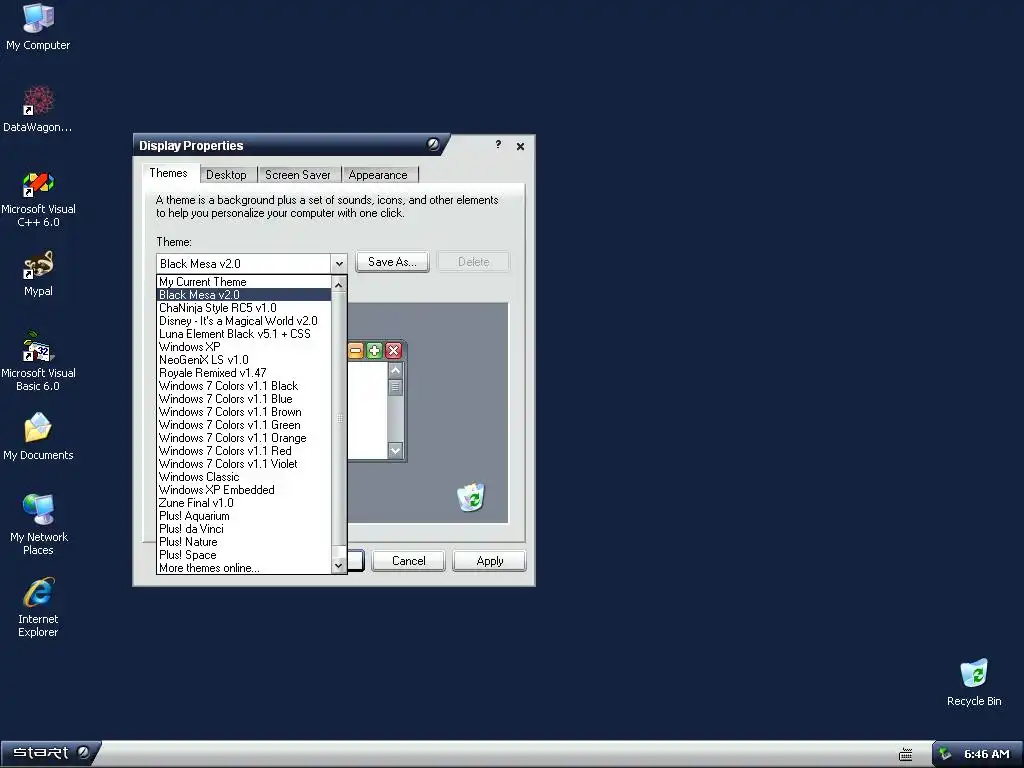
Task: Switch to the Screen Saver tab
Action: point(298,174)
